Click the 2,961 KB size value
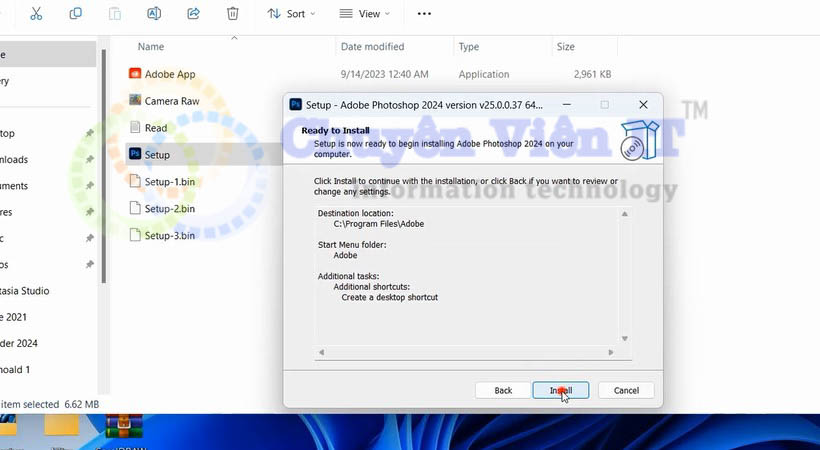820x450 pixels. (x=592, y=74)
